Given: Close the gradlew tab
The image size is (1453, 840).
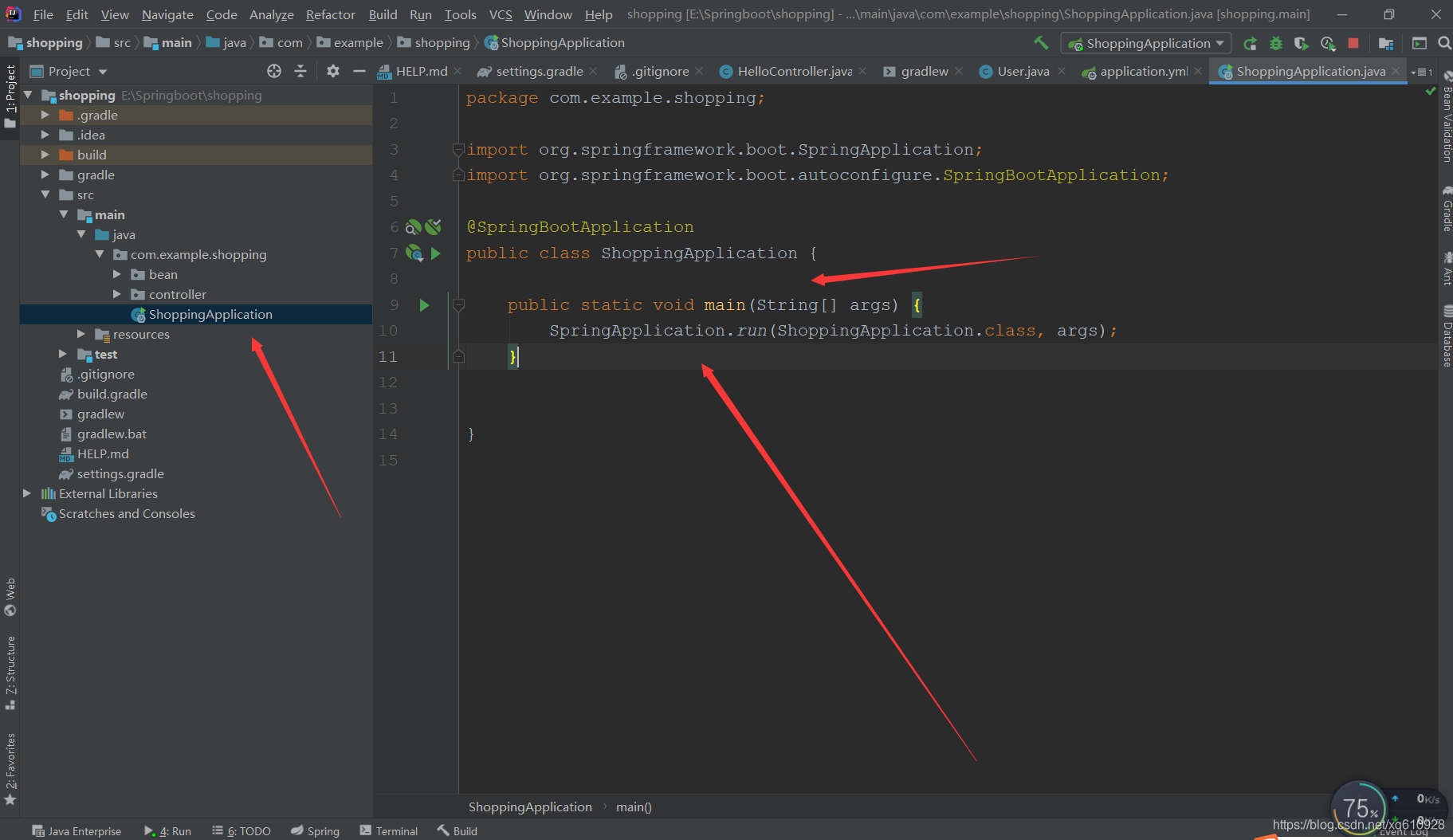Looking at the screenshot, I should point(959,71).
